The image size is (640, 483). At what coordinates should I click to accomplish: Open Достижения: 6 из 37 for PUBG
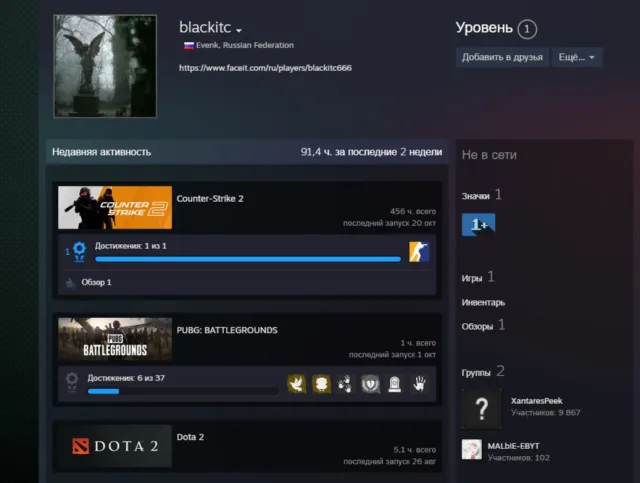tap(126, 378)
